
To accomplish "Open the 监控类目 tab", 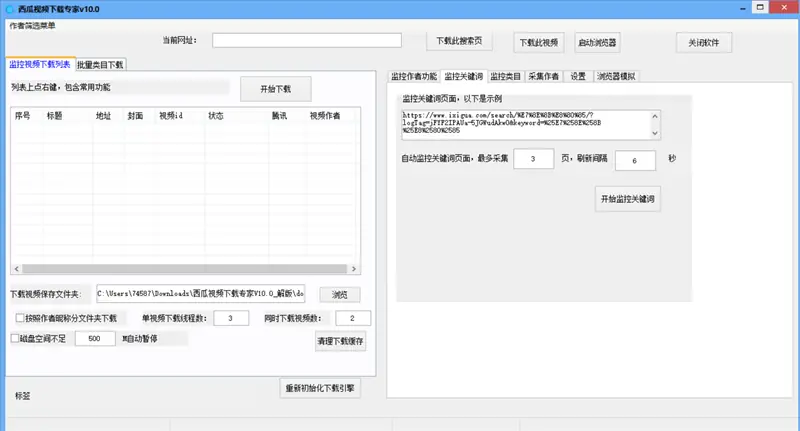I will pos(505,76).
